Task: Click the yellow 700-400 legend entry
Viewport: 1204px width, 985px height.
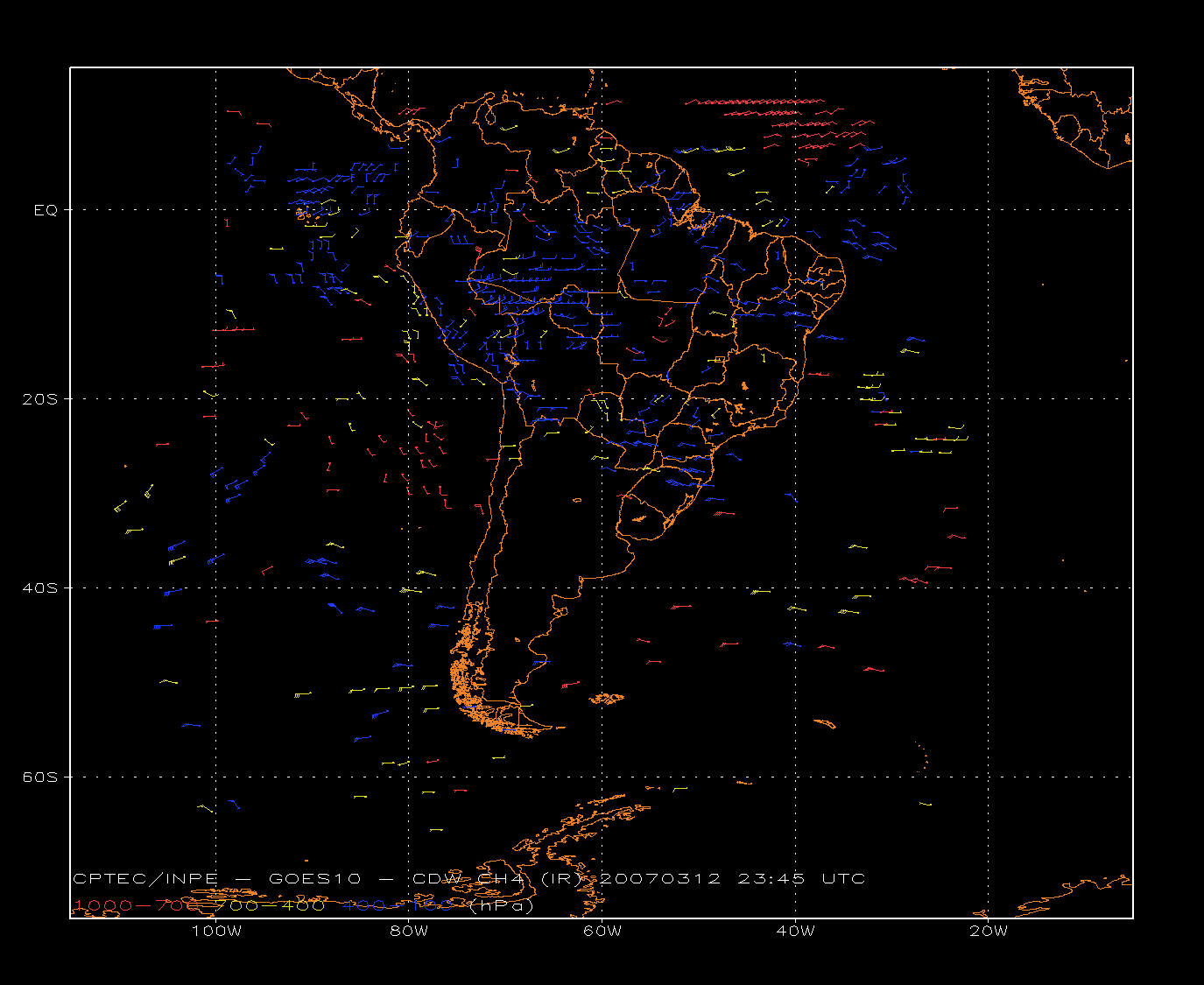Action: point(271,906)
